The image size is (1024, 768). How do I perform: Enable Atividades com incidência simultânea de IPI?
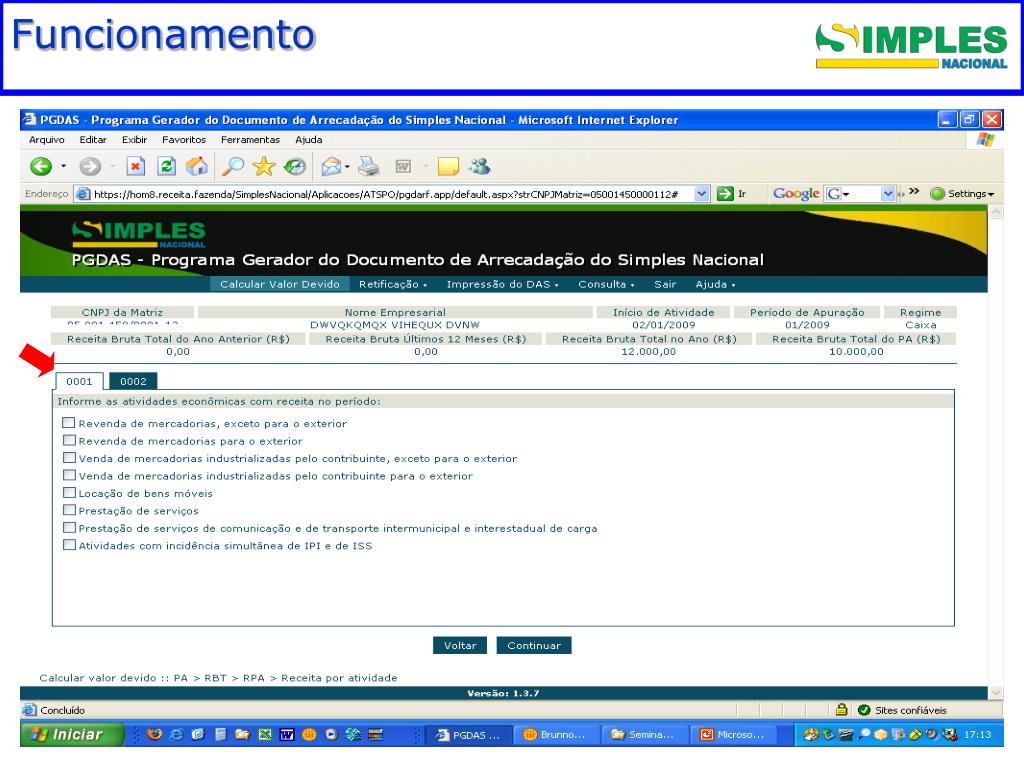click(69, 545)
